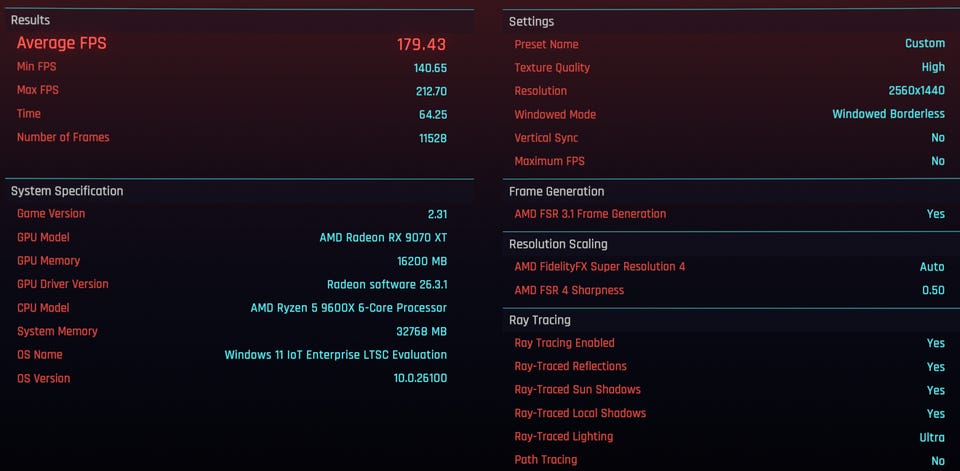Toggle the Path Tracing No value
960x471 pixels.
[x=937, y=461]
